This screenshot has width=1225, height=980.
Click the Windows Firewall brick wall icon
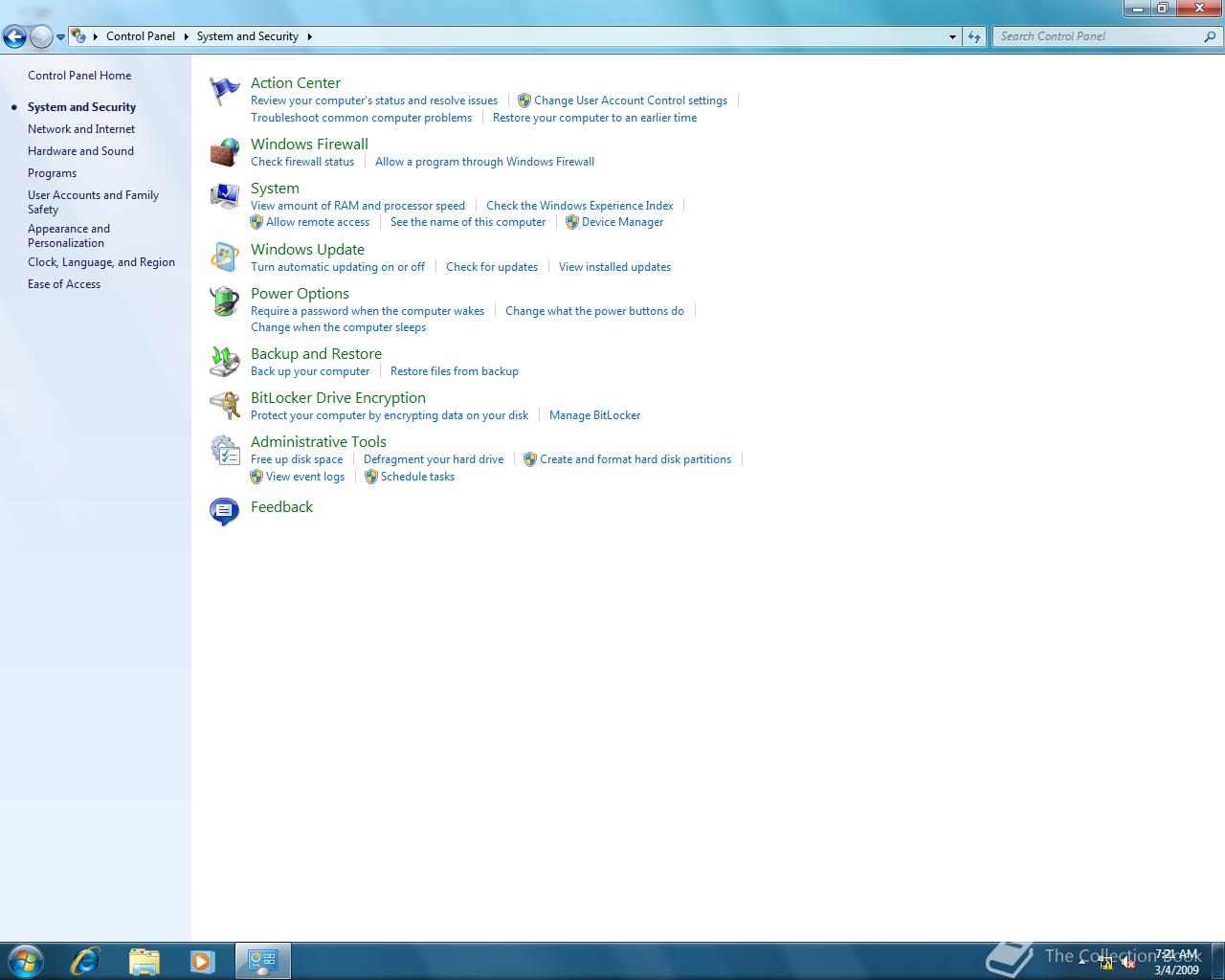click(x=224, y=152)
